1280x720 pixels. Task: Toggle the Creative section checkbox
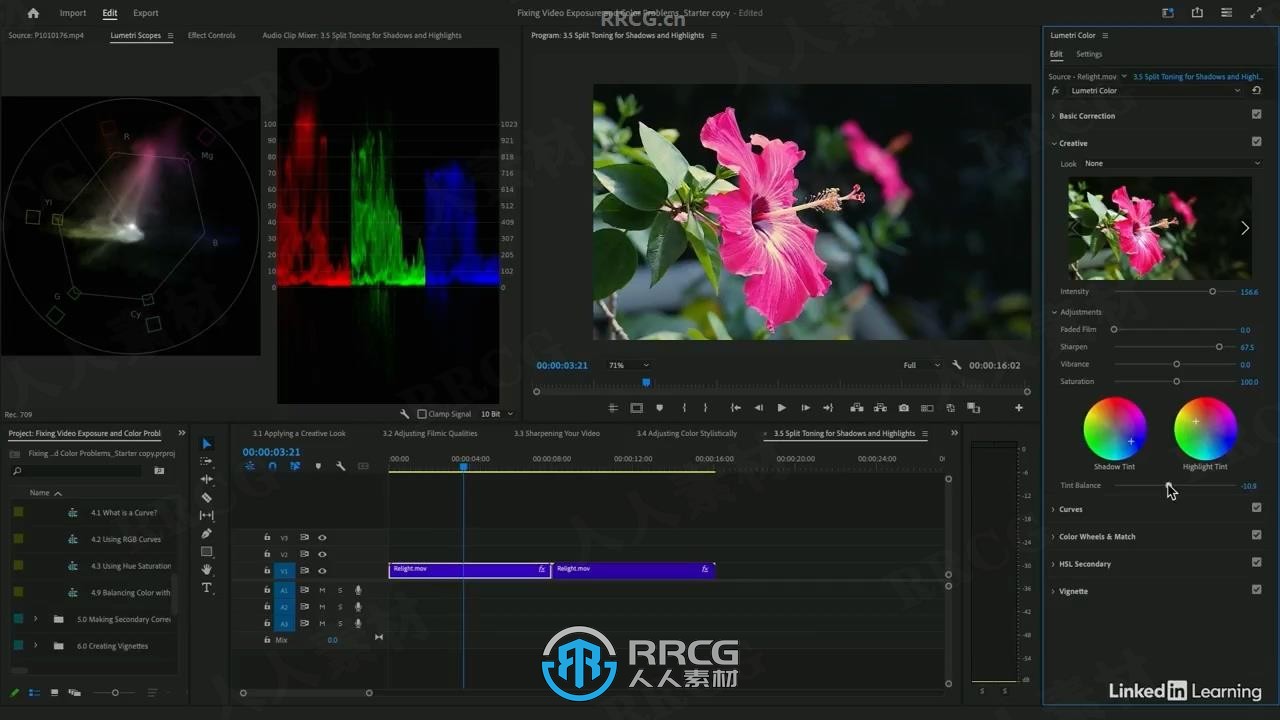pos(1257,142)
